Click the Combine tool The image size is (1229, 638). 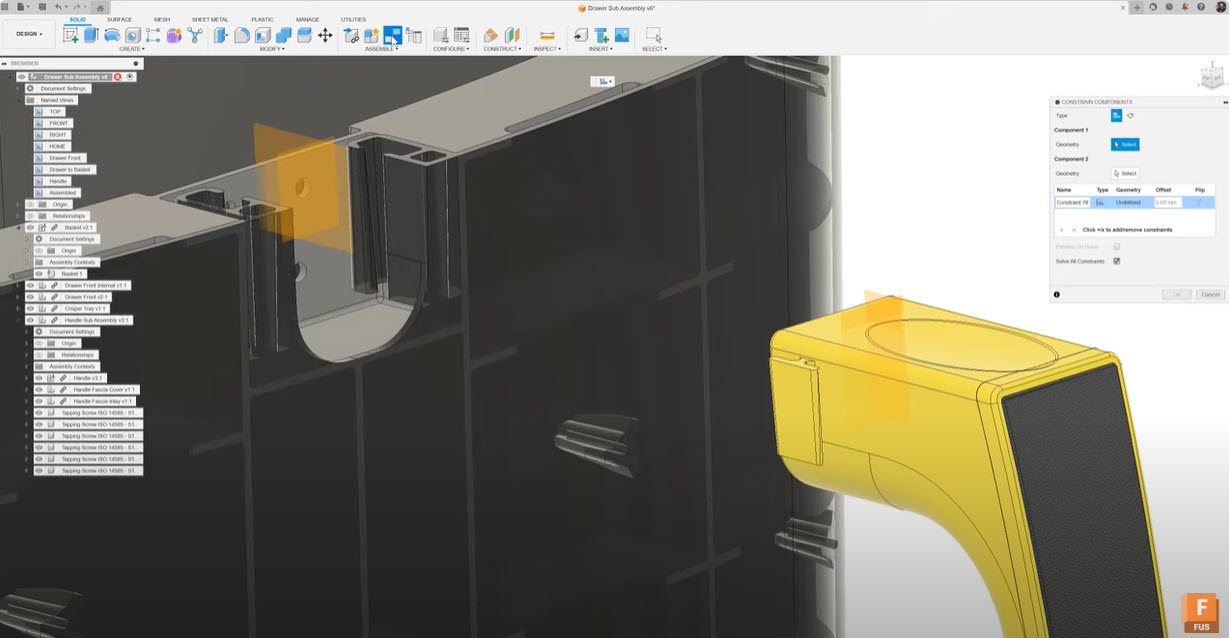(x=283, y=35)
